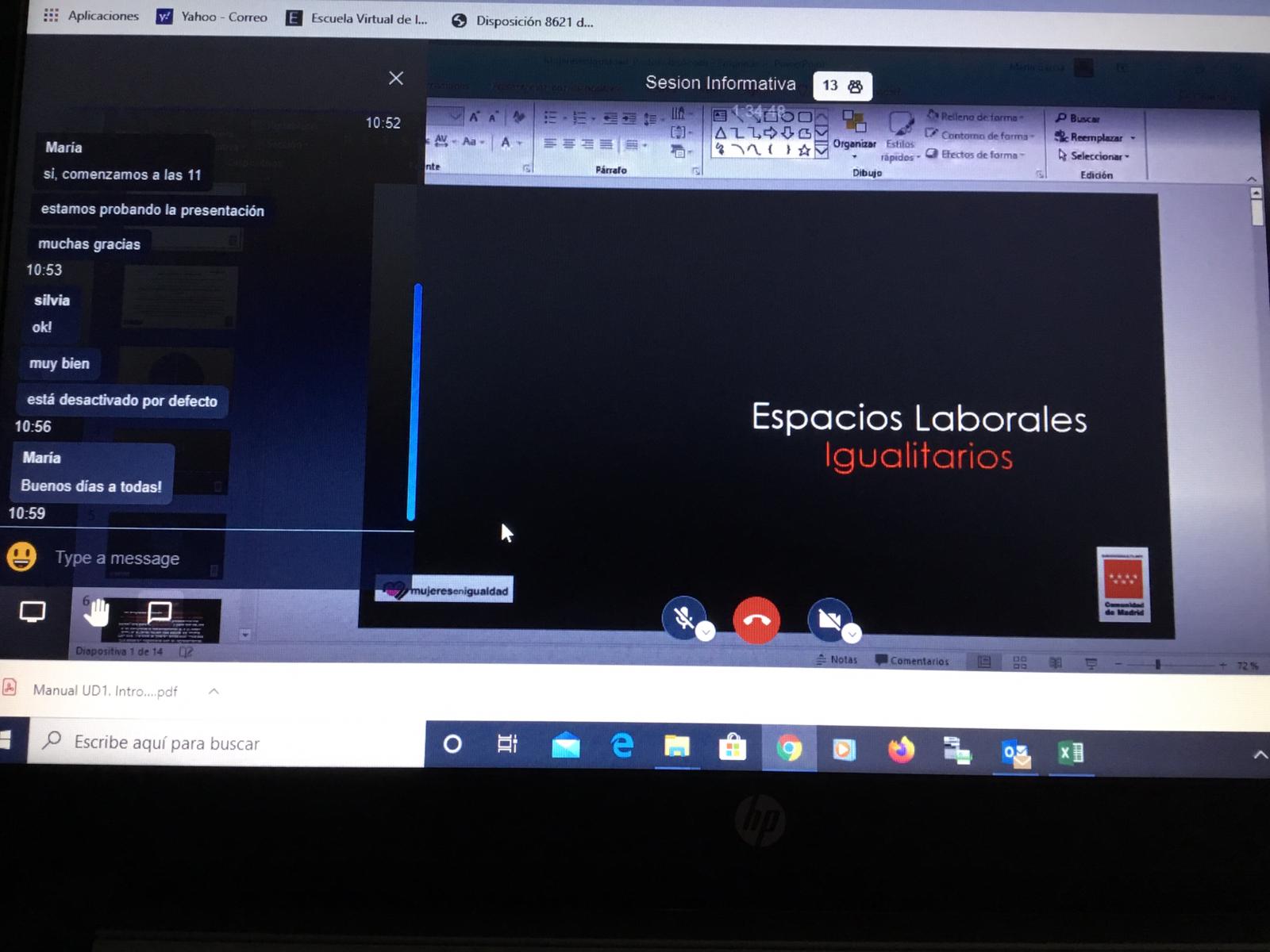The height and width of the screenshot is (952, 1270).
Task: Show the 13 participants list
Action: click(x=842, y=86)
